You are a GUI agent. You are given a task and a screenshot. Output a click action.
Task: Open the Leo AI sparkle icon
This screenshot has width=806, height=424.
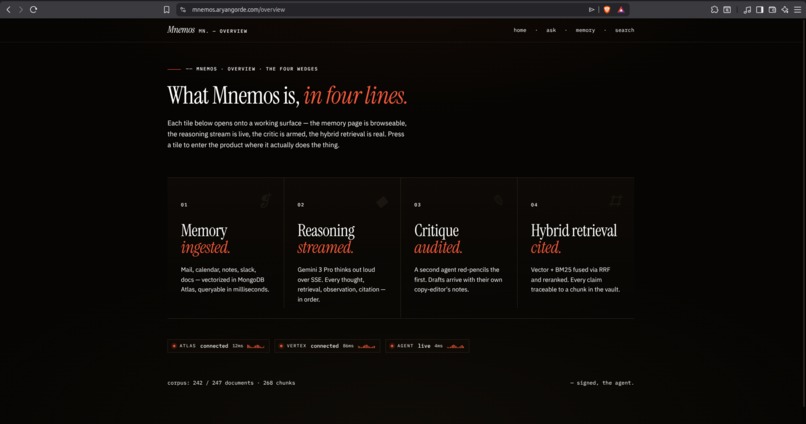pos(785,9)
